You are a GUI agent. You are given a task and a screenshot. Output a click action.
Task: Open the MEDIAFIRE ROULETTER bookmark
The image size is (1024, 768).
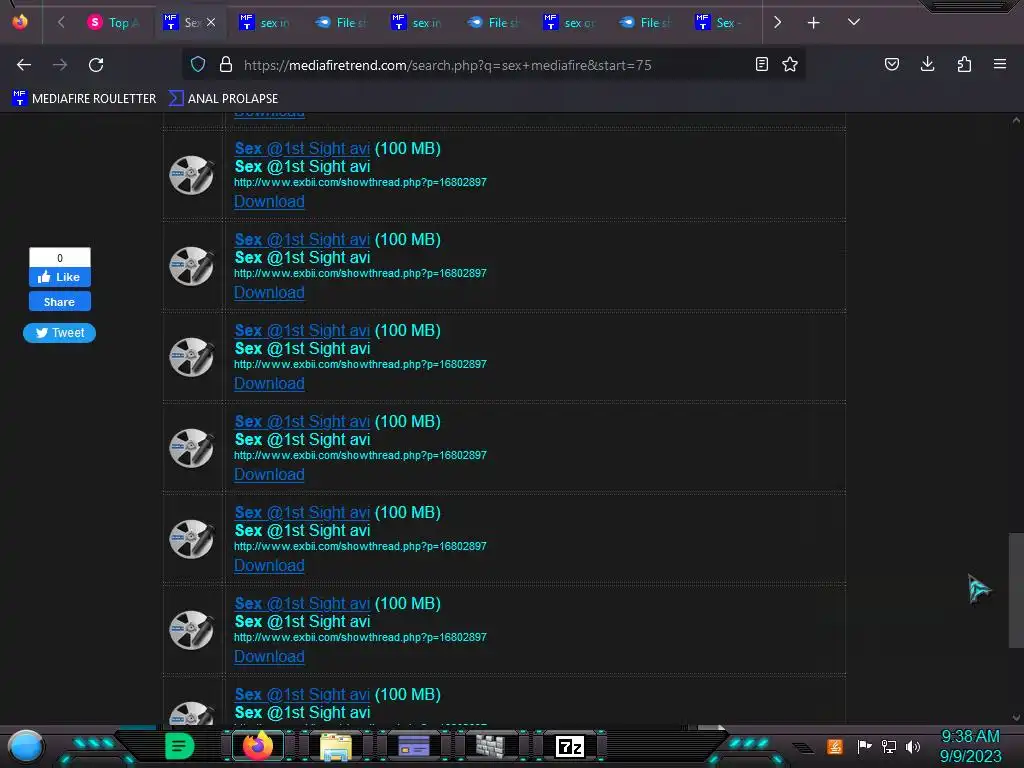[x=84, y=99]
